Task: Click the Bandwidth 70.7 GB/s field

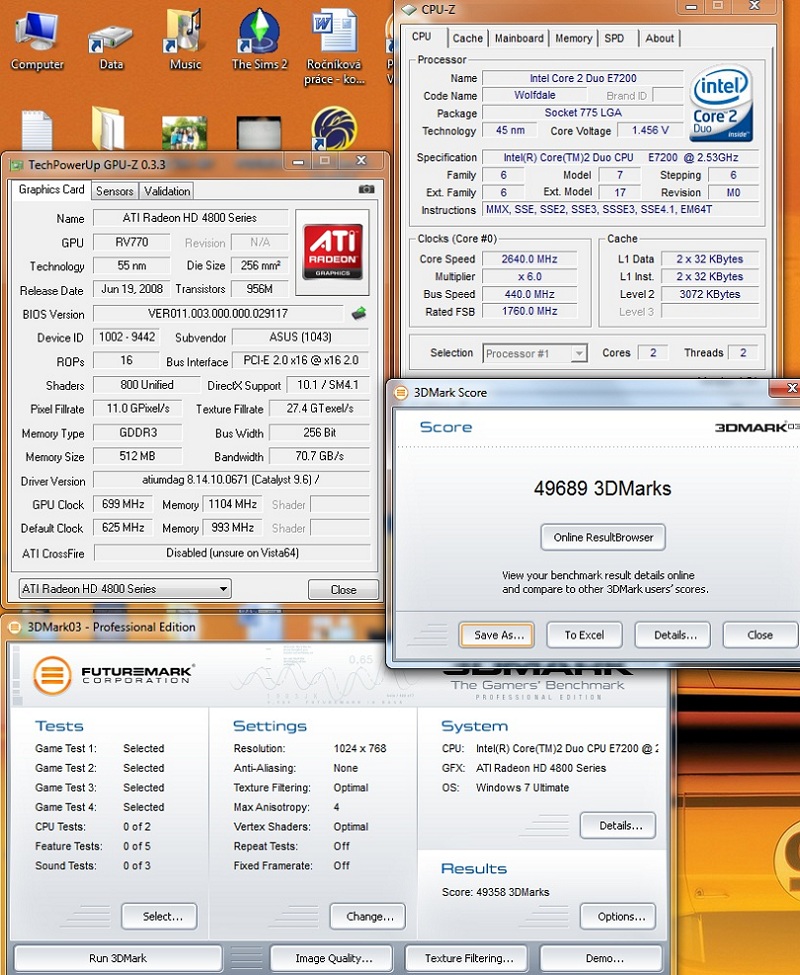Action: click(320, 456)
